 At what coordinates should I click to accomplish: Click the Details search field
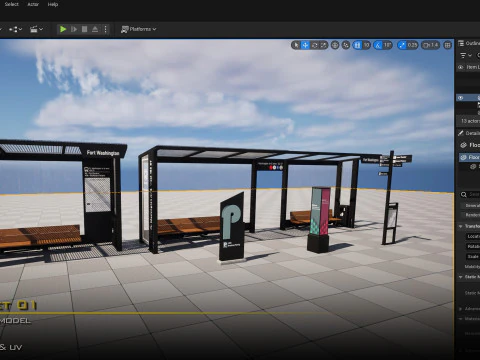tap(470, 194)
